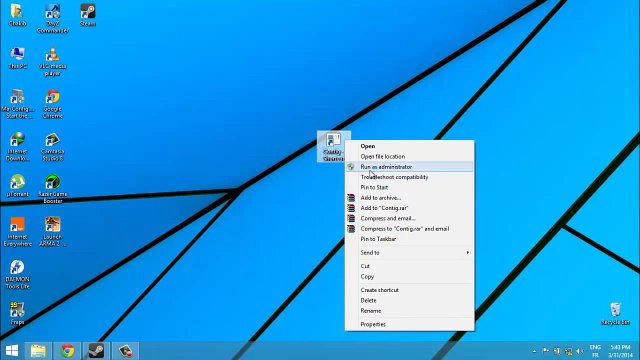Select the Razer Game Booster desktop icon

point(53,189)
